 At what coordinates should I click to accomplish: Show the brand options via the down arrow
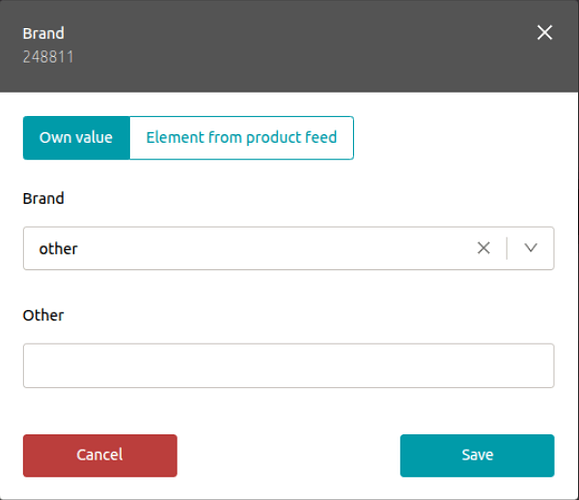click(531, 248)
